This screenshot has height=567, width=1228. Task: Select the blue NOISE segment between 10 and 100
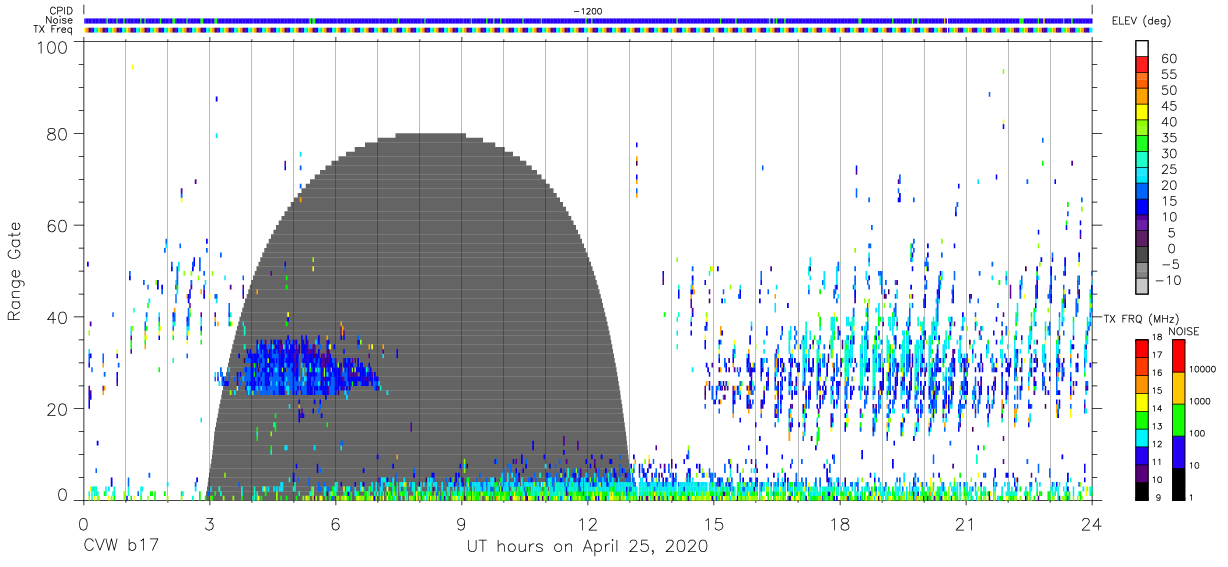(x=1178, y=451)
